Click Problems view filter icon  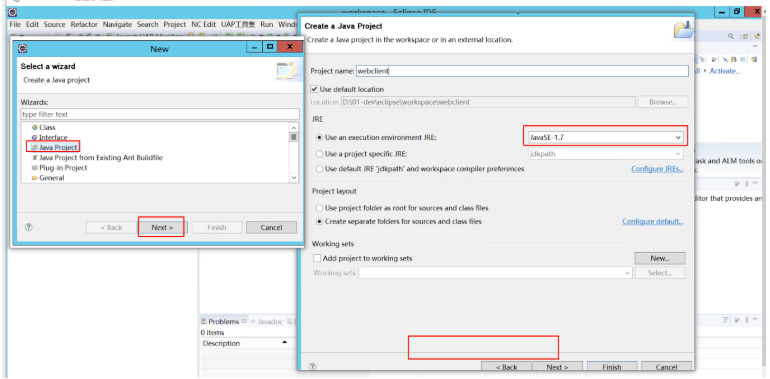pos(725,320)
